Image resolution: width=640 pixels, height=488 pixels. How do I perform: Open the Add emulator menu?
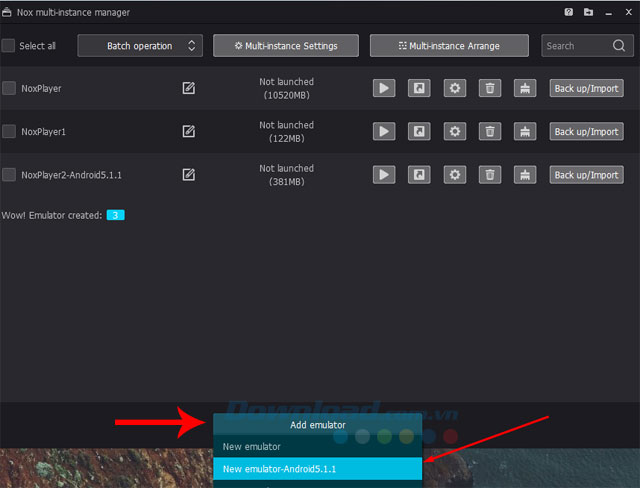318,425
